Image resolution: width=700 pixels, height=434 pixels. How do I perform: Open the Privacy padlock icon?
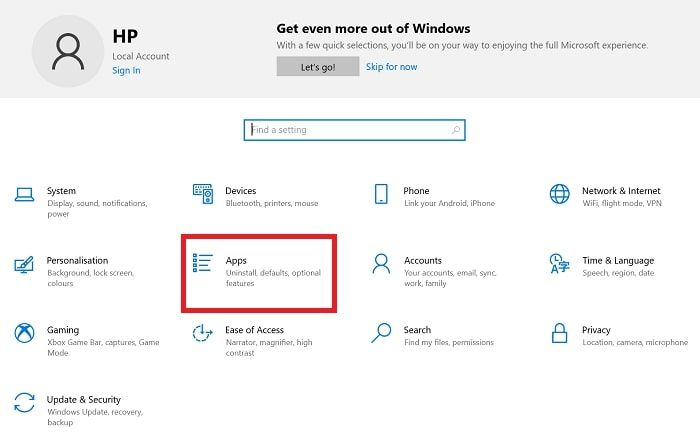click(559, 333)
